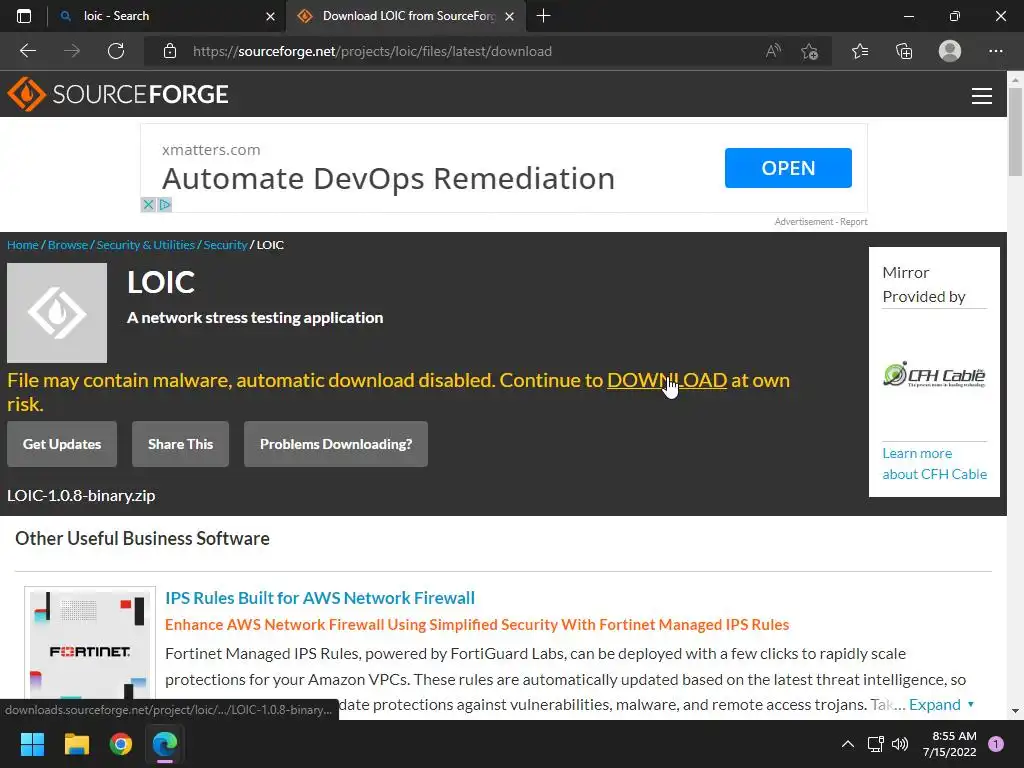This screenshot has height=768, width=1024.
Task: Click the 'Home' breadcrumb link
Action: pyautogui.click(x=23, y=245)
